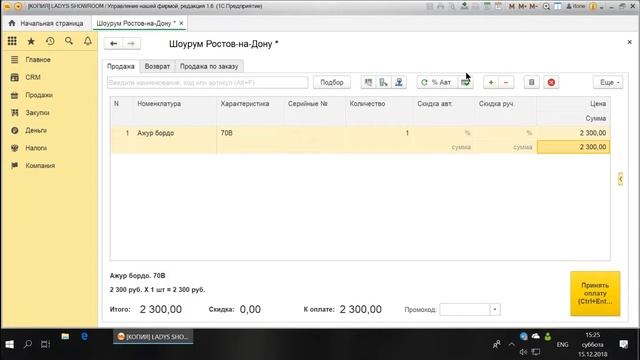
Task: Open the sections grid menu icon
Action: click(12, 41)
